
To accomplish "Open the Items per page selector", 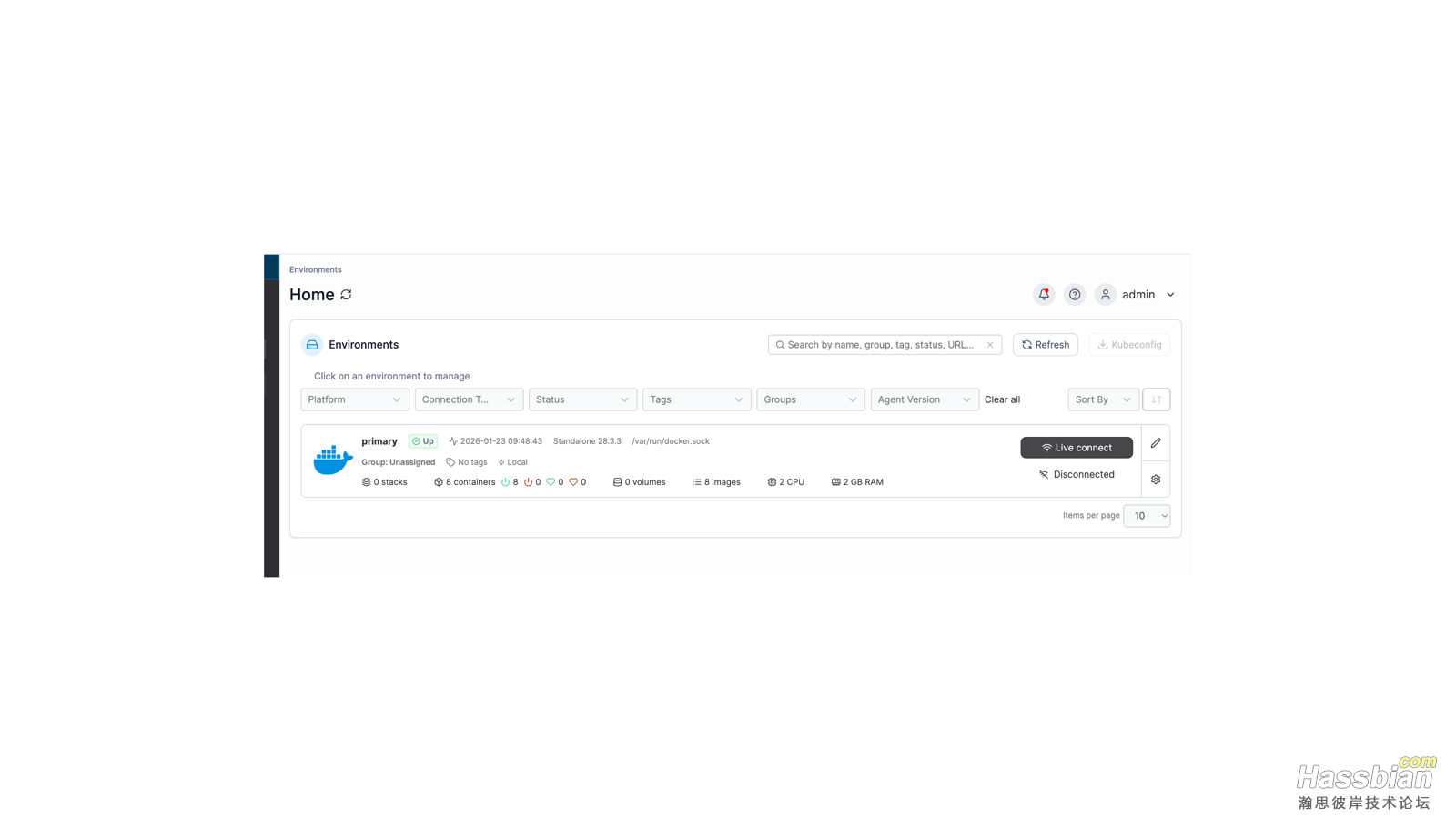I will point(1146,516).
